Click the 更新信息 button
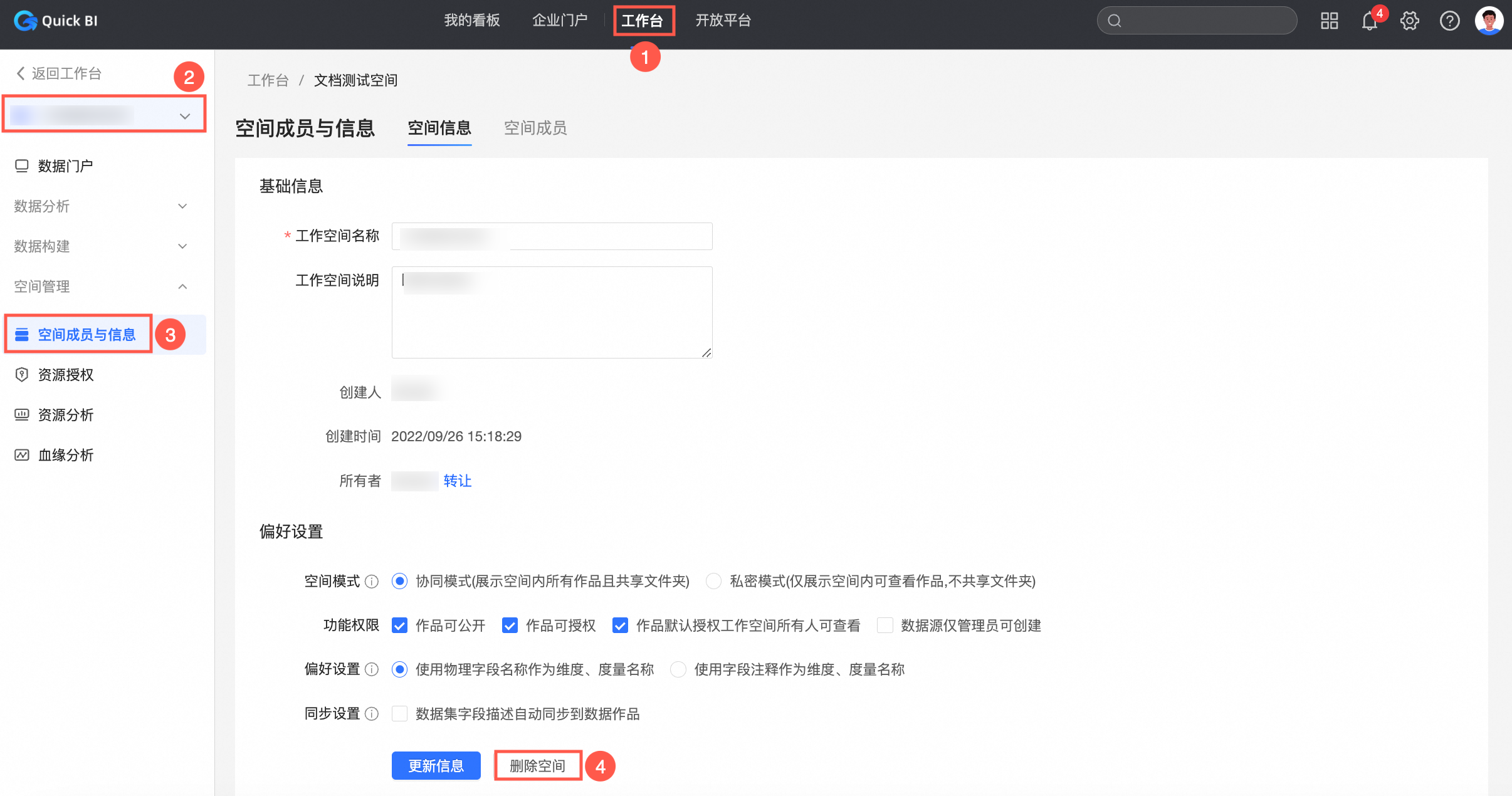Viewport: 1512px width, 796px height. [436, 766]
